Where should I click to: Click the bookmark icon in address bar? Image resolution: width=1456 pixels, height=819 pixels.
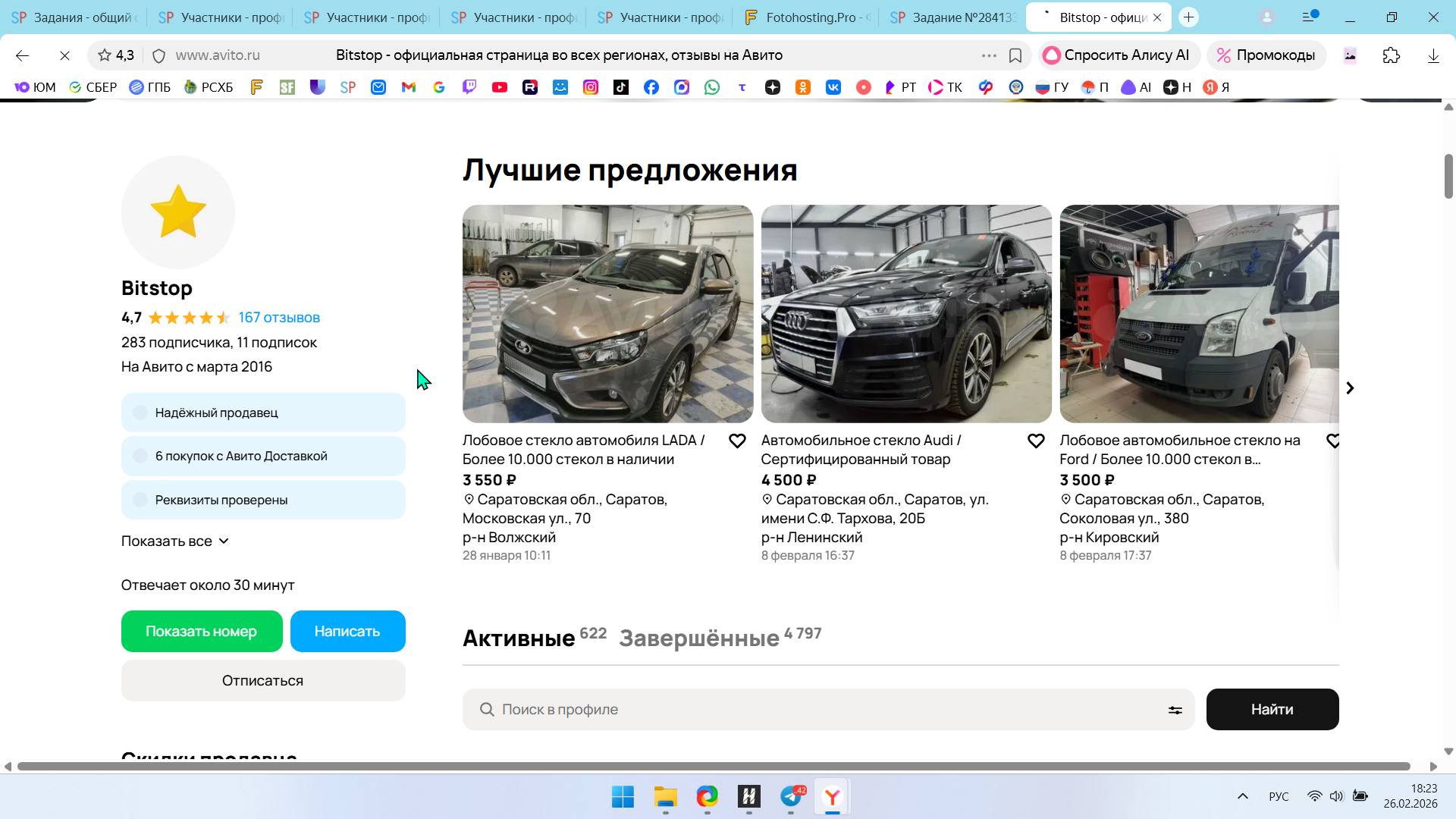pyautogui.click(x=1015, y=55)
